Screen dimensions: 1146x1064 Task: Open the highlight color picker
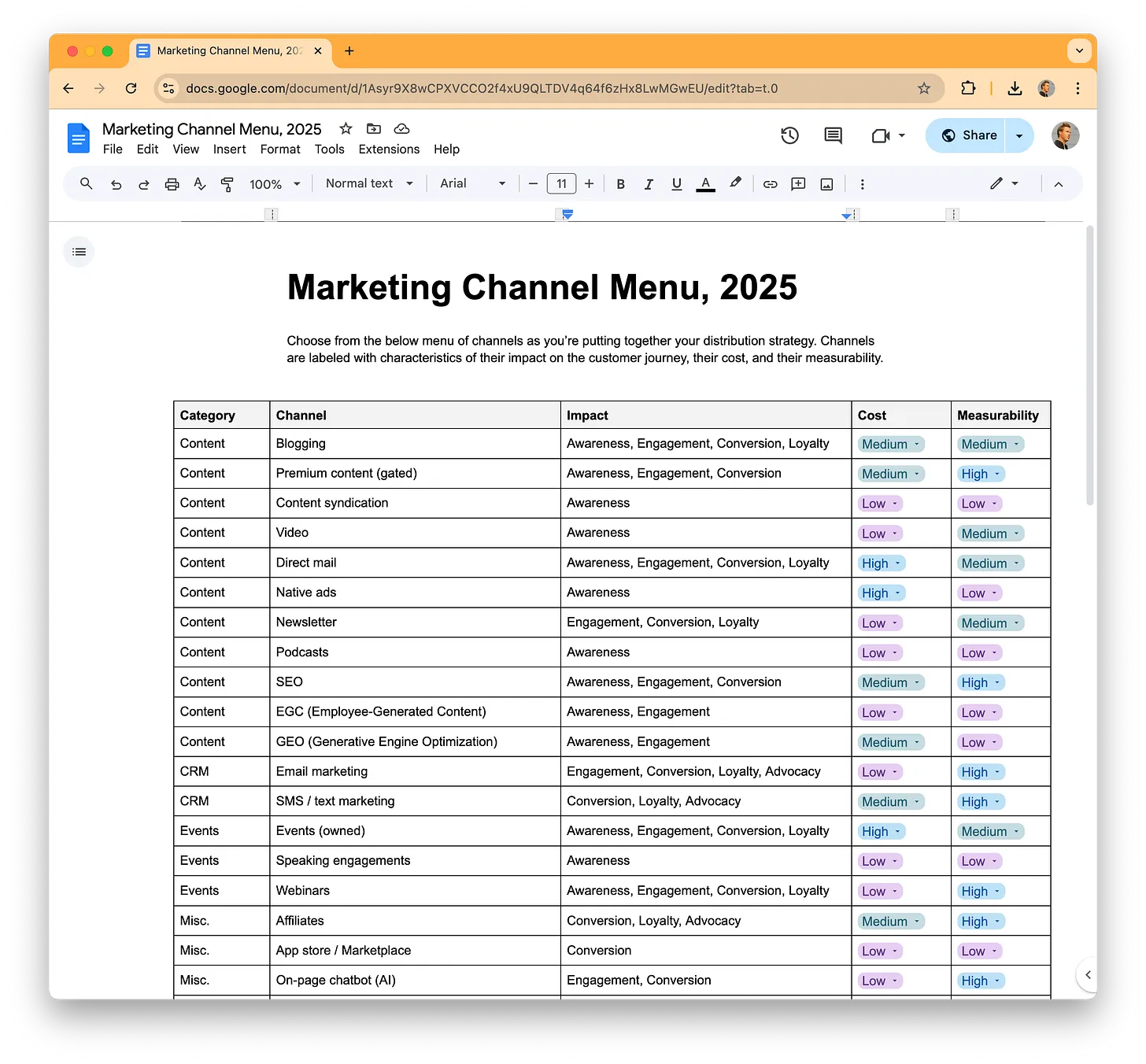click(x=735, y=183)
